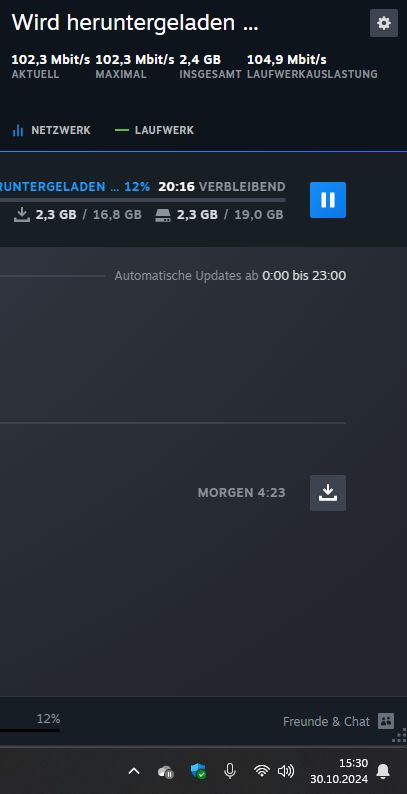Image resolution: width=407 pixels, height=794 pixels.
Task: Open the taskbar clock and date
Action: click(x=339, y=771)
